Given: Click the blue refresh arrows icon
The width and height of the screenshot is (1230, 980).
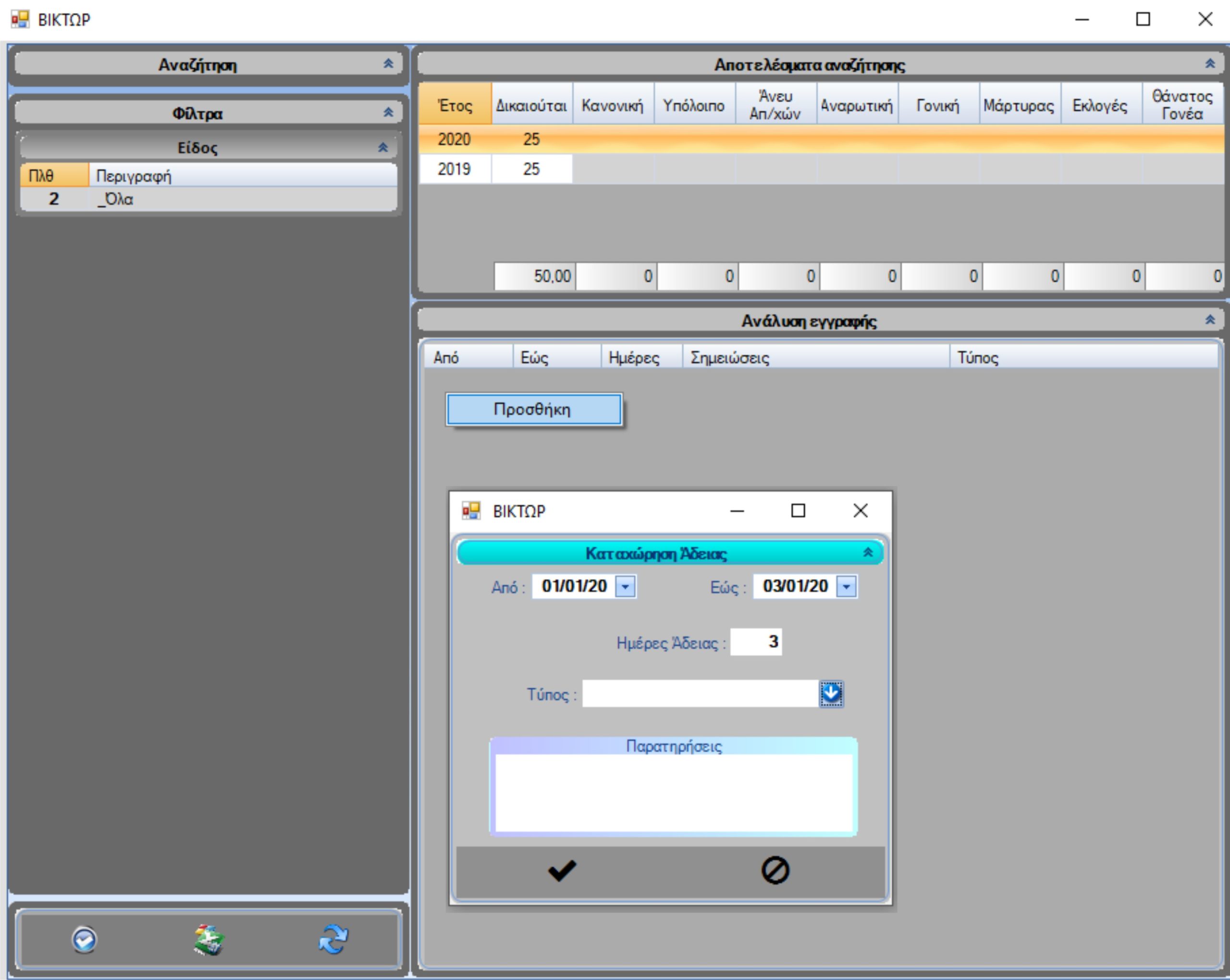Looking at the screenshot, I should (333, 940).
